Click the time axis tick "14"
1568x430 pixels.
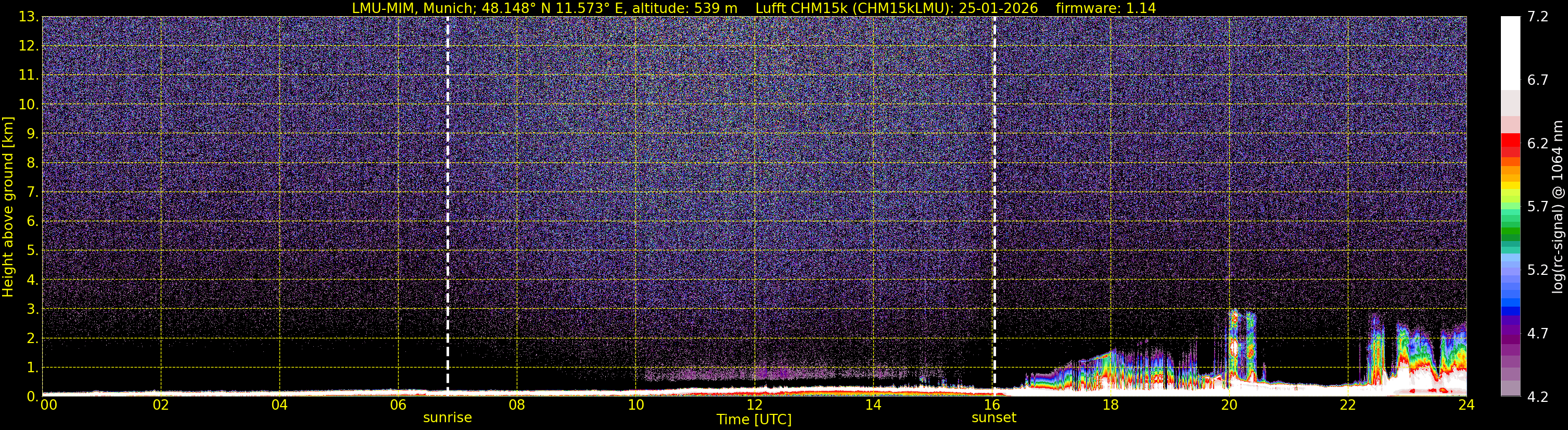(873, 405)
